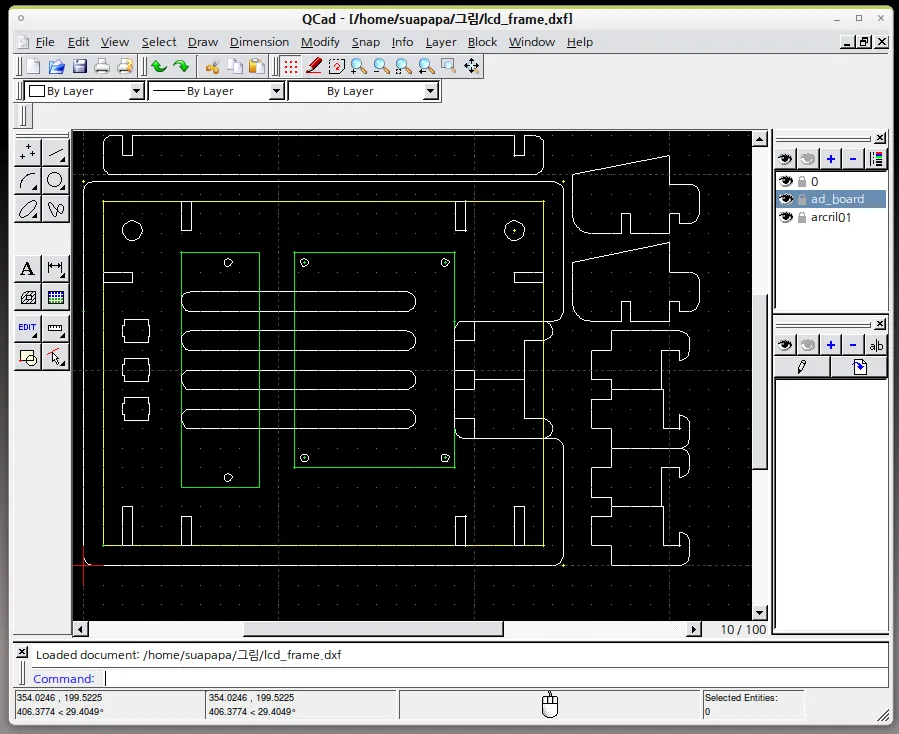
Task: Open the Layer menu
Action: tap(441, 42)
